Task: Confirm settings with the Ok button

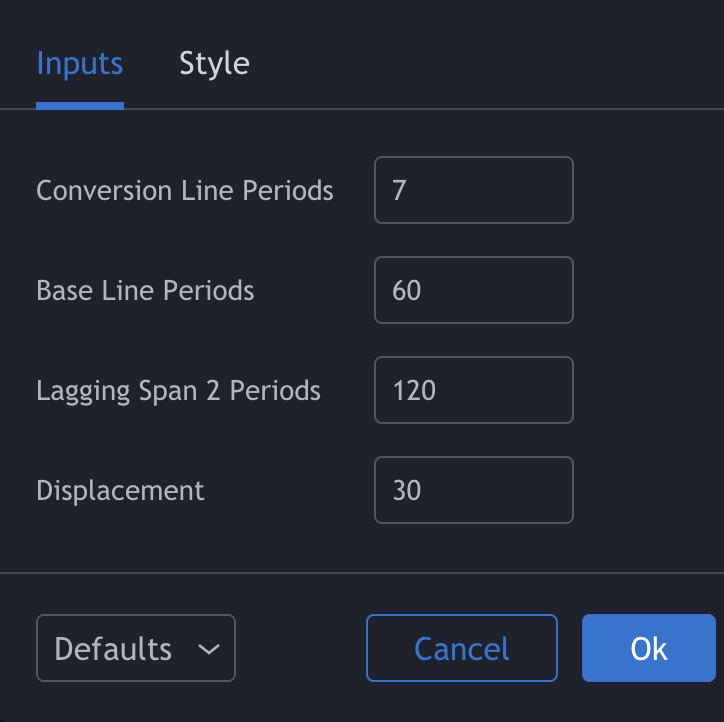Action: tap(649, 648)
